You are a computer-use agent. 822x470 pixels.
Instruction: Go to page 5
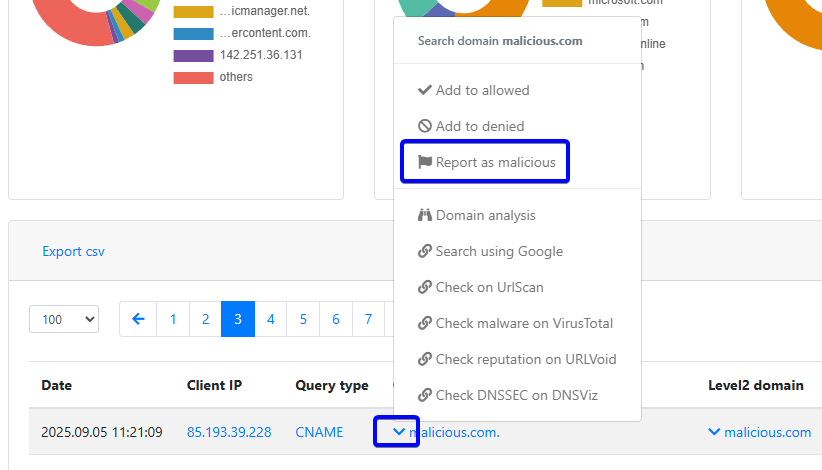pyautogui.click(x=303, y=319)
